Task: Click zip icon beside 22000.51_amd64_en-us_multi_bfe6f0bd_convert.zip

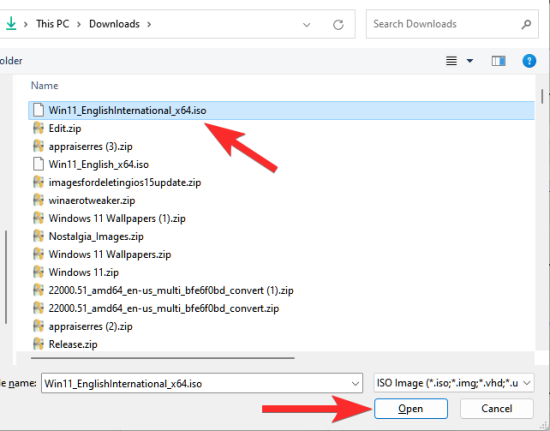Action: pos(38,308)
